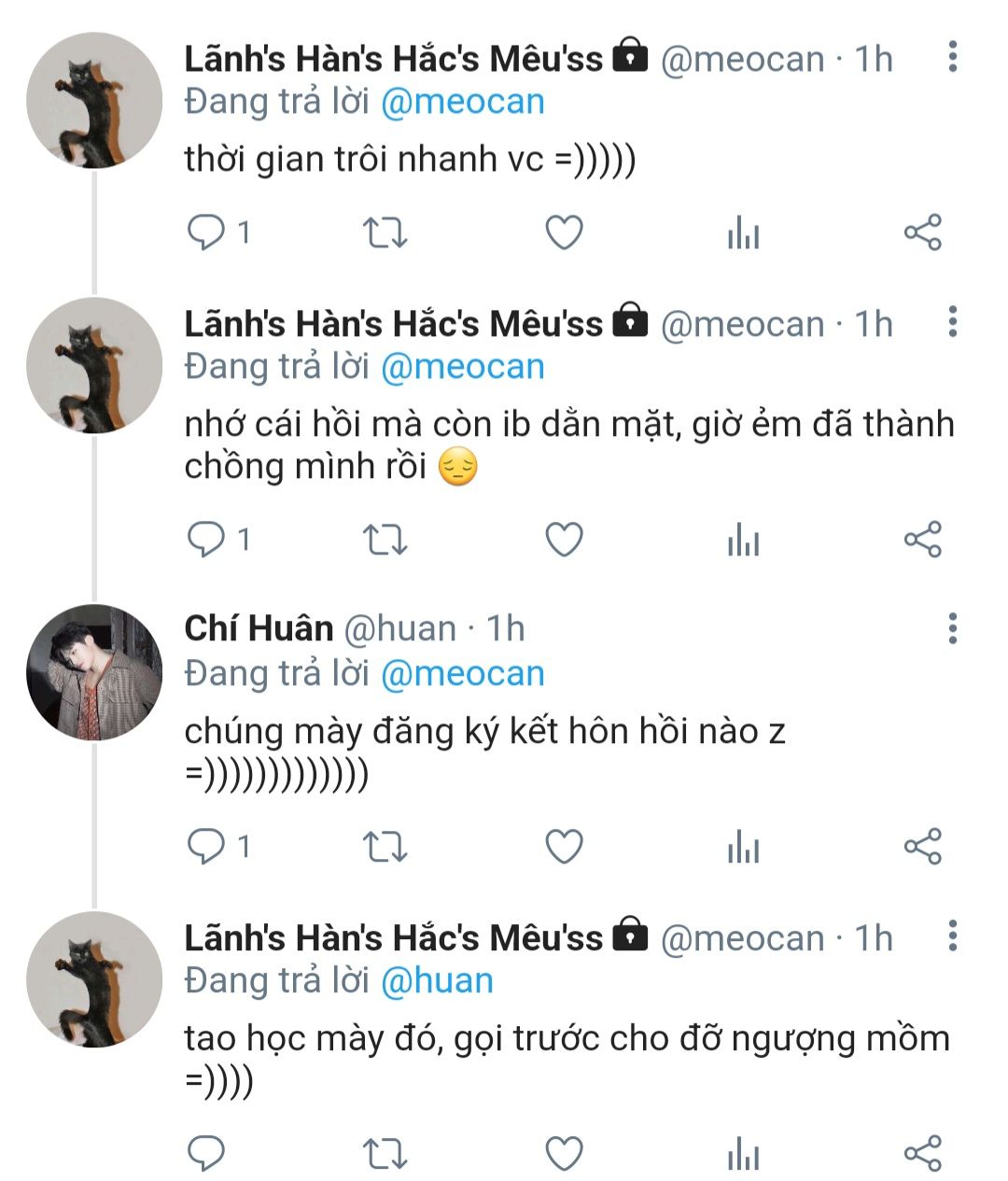Reply to Chí Huân's tweet

(206, 846)
